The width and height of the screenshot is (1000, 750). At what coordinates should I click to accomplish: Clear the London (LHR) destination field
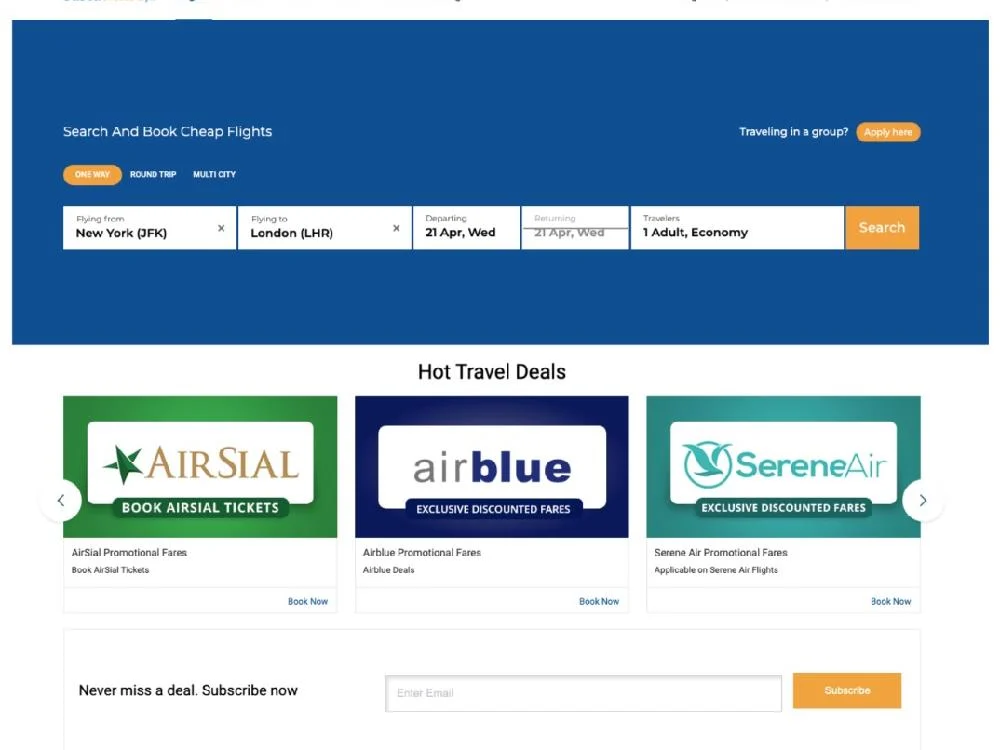pyautogui.click(x=396, y=228)
